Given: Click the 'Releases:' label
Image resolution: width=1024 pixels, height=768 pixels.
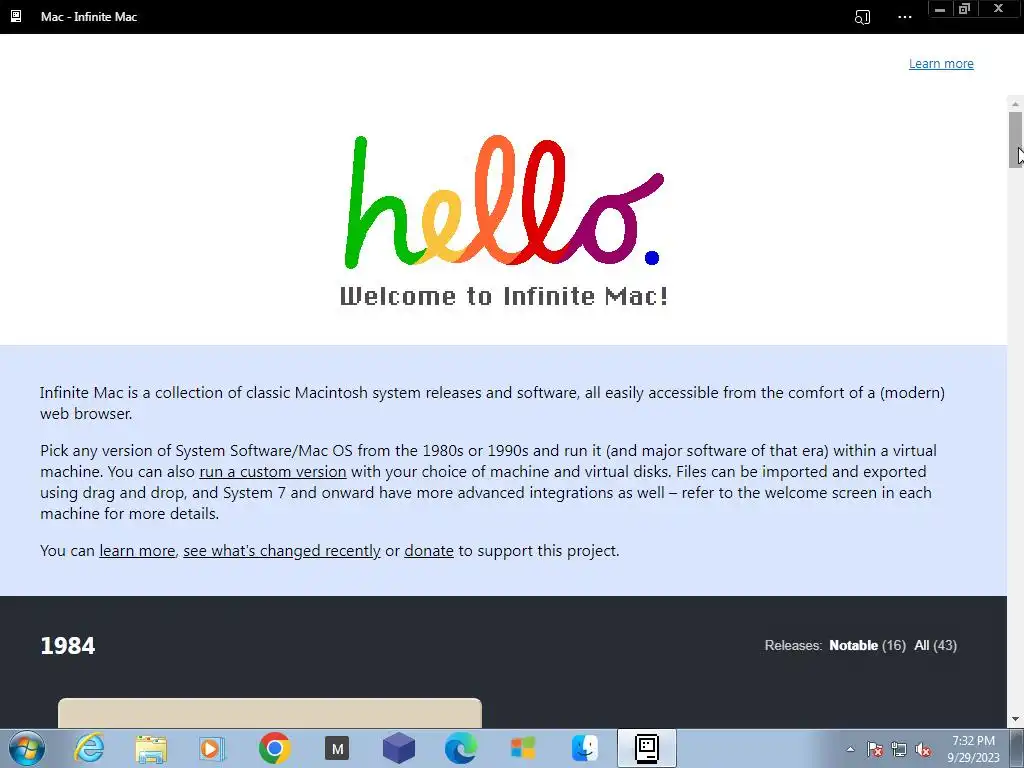Looking at the screenshot, I should click(793, 645).
